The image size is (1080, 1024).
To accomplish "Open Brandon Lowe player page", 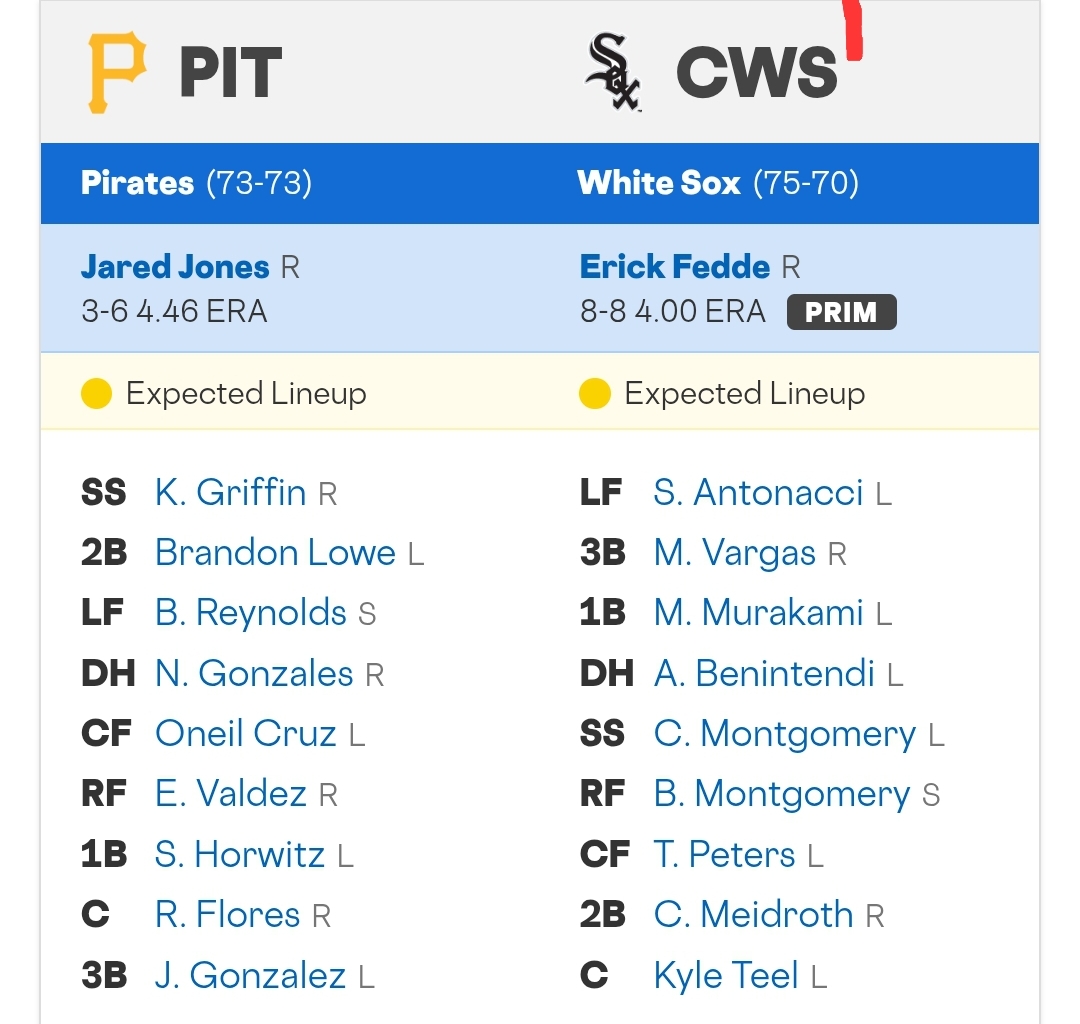I will pyautogui.click(x=275, y=552).
